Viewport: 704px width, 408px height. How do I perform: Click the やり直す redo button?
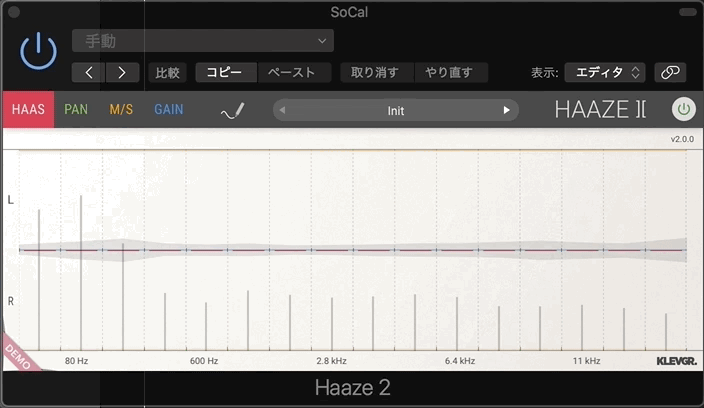451,73
